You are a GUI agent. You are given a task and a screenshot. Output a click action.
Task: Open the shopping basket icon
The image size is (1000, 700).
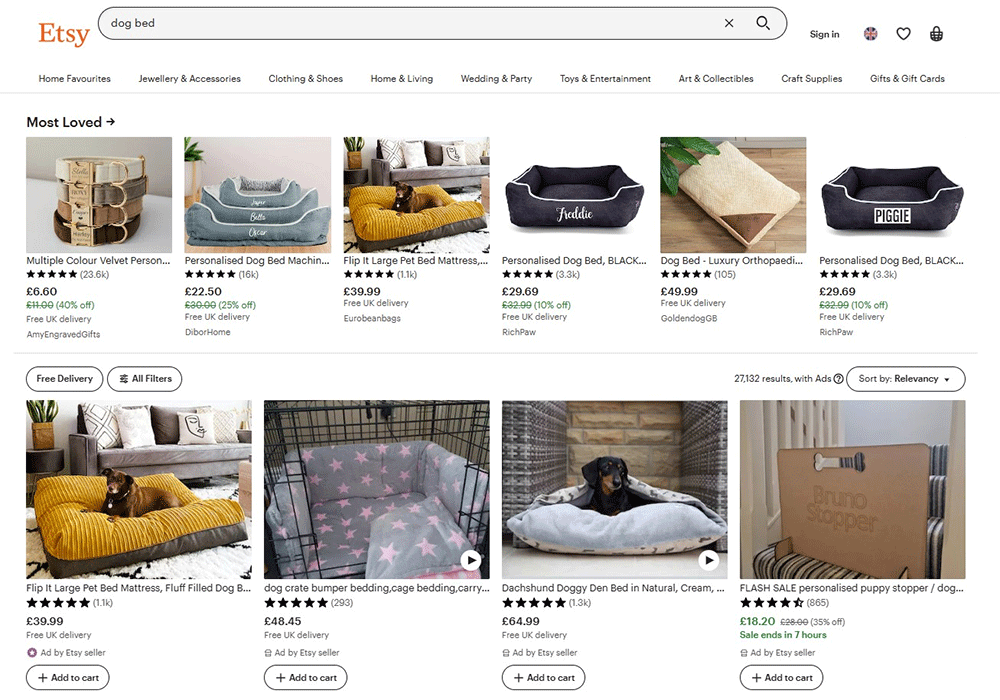point(936,34)
